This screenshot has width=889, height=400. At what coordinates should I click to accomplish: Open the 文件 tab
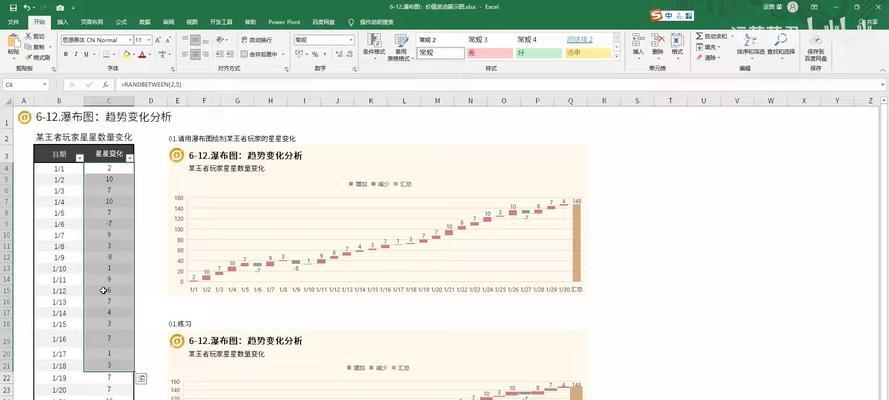click(13, 22)
